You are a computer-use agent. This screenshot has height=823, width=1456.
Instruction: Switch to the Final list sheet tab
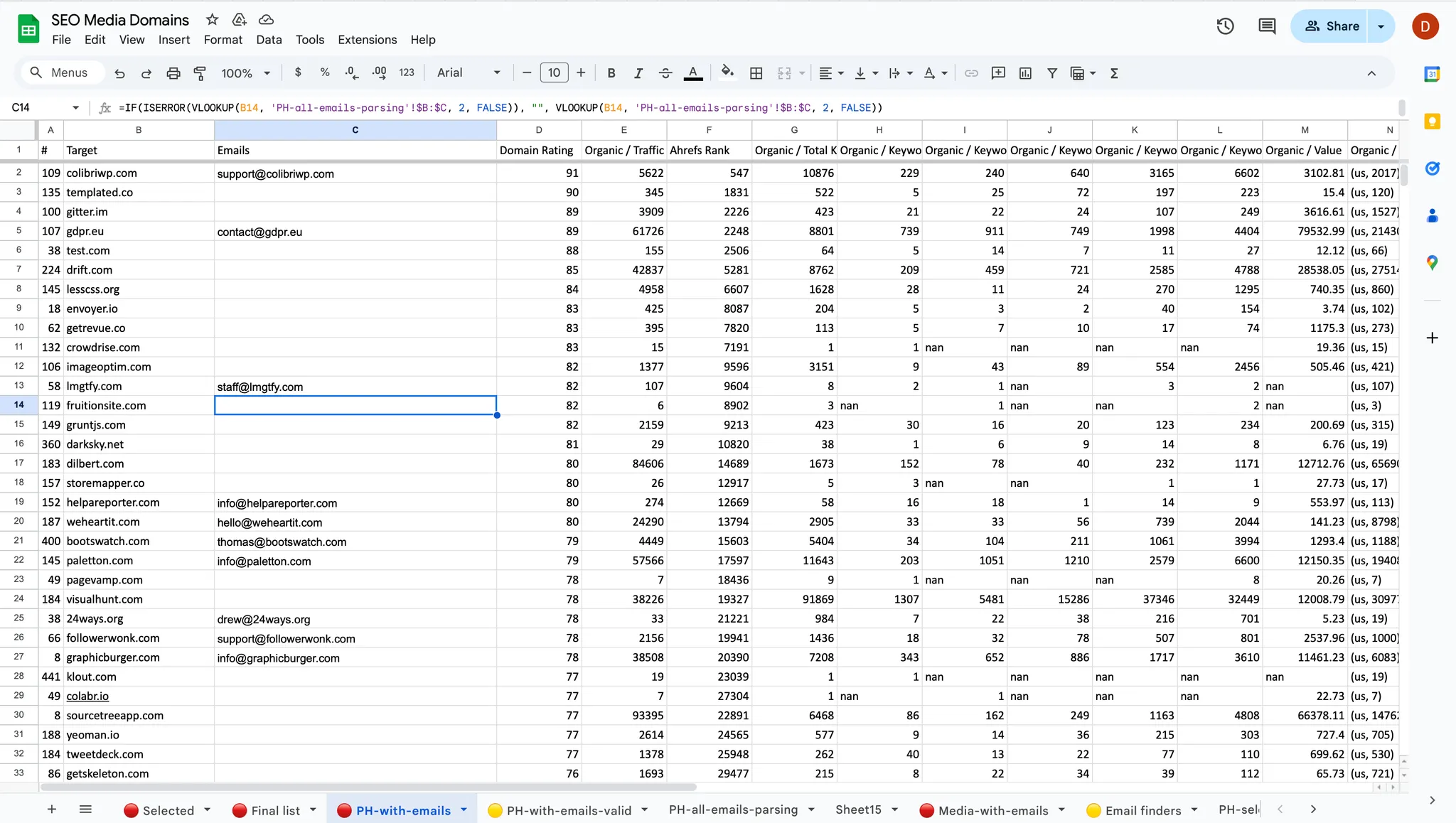[274, 810]
